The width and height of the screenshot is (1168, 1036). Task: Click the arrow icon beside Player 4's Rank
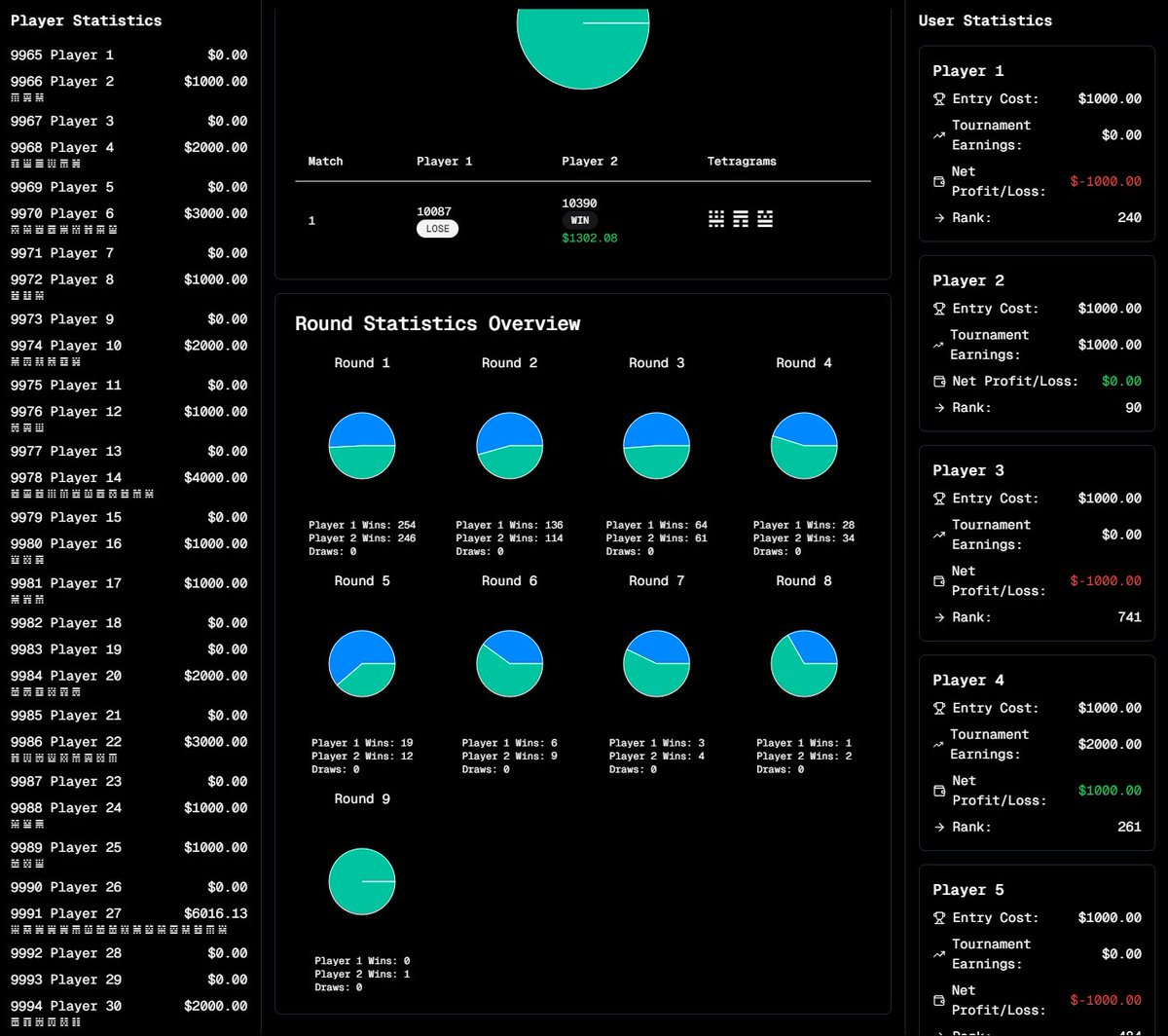[x=939, y=828]
